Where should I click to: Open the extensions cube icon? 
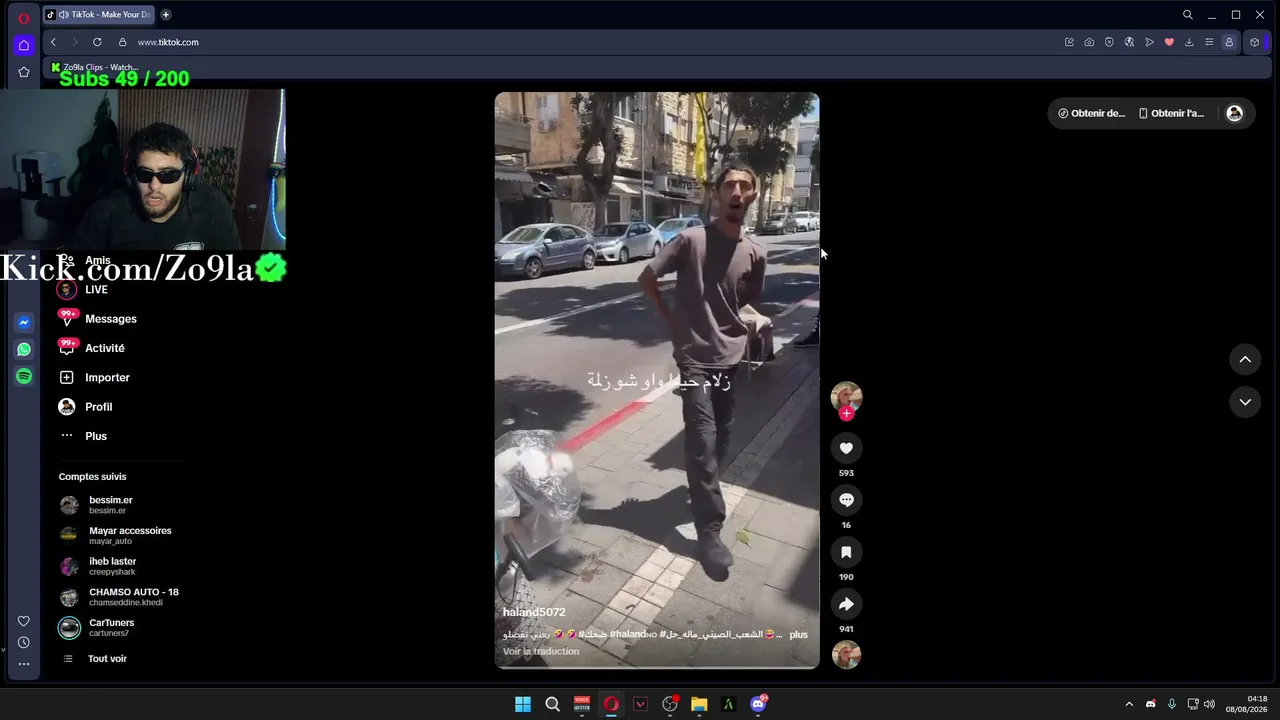[x=1255, y=42]
